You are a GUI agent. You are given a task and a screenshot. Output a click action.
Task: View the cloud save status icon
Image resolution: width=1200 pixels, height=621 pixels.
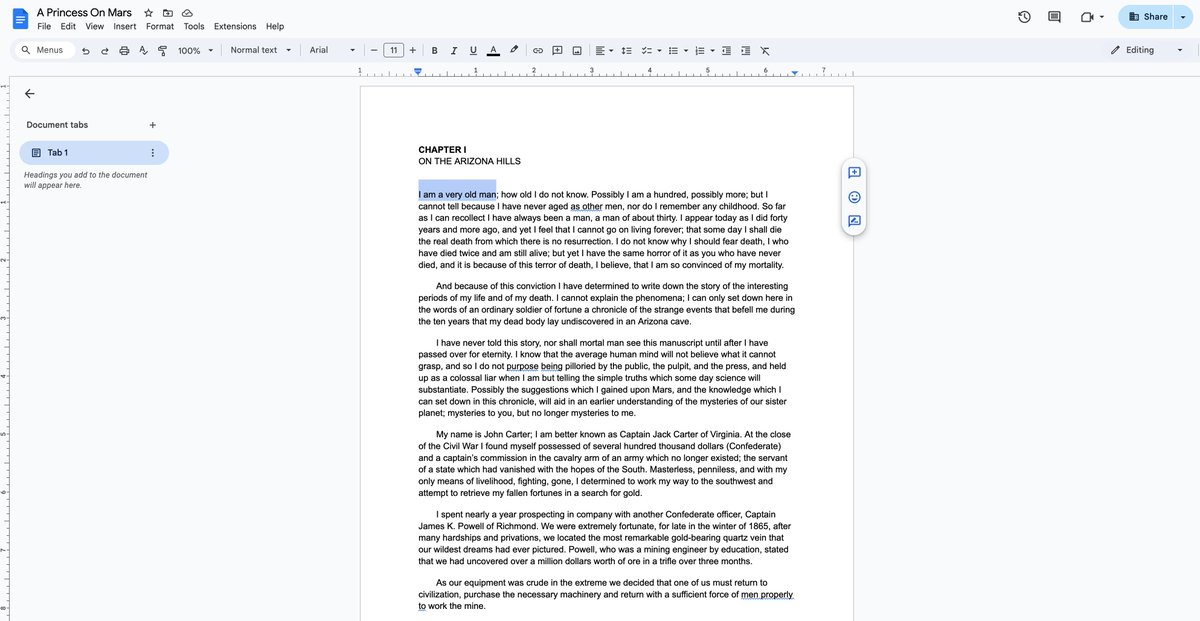click(x=187, y=13)
